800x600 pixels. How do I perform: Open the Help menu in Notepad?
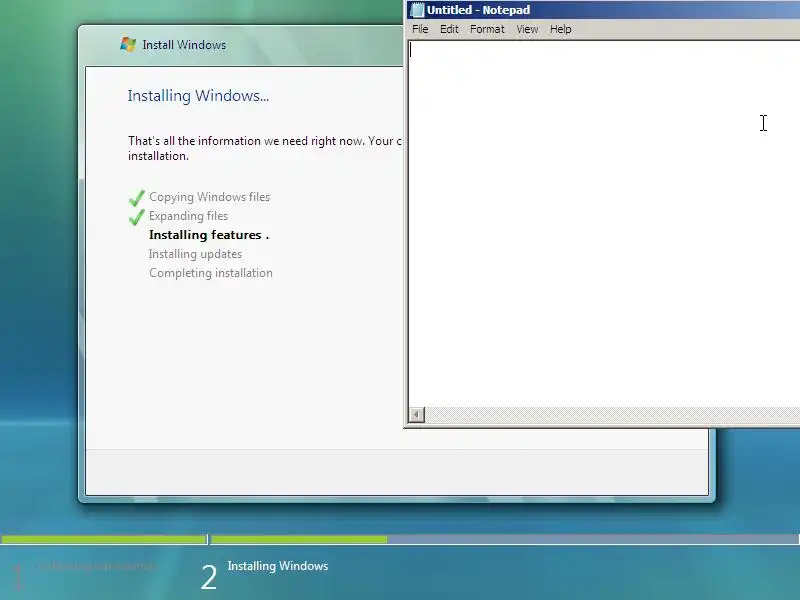point(560,29)
